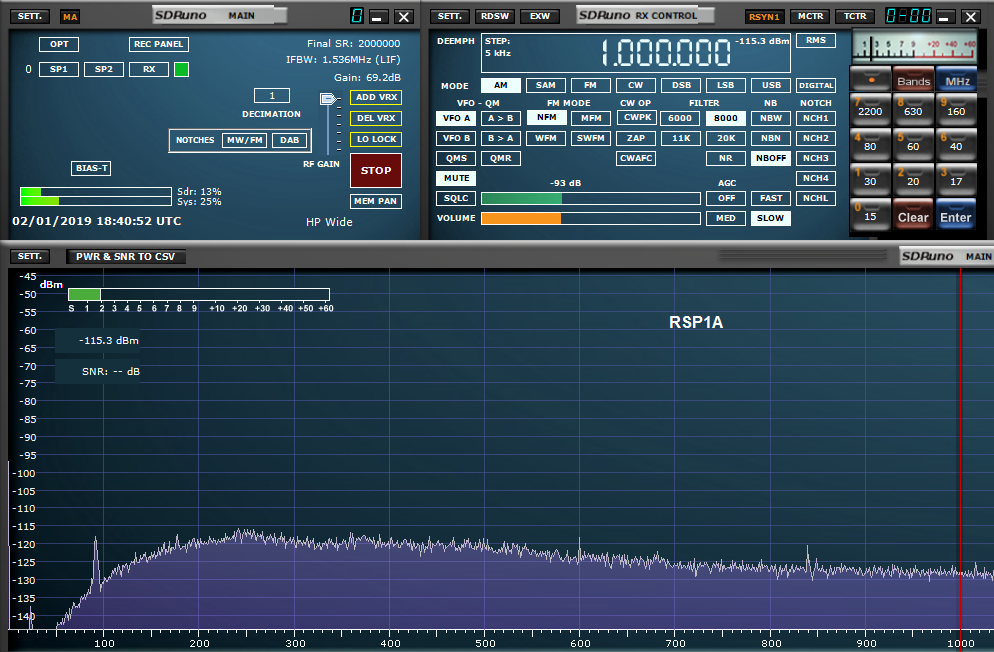The height and width of the screenshot is (652, 994).
Task: Open SETT. in Main panel
Action: [30, 16]
